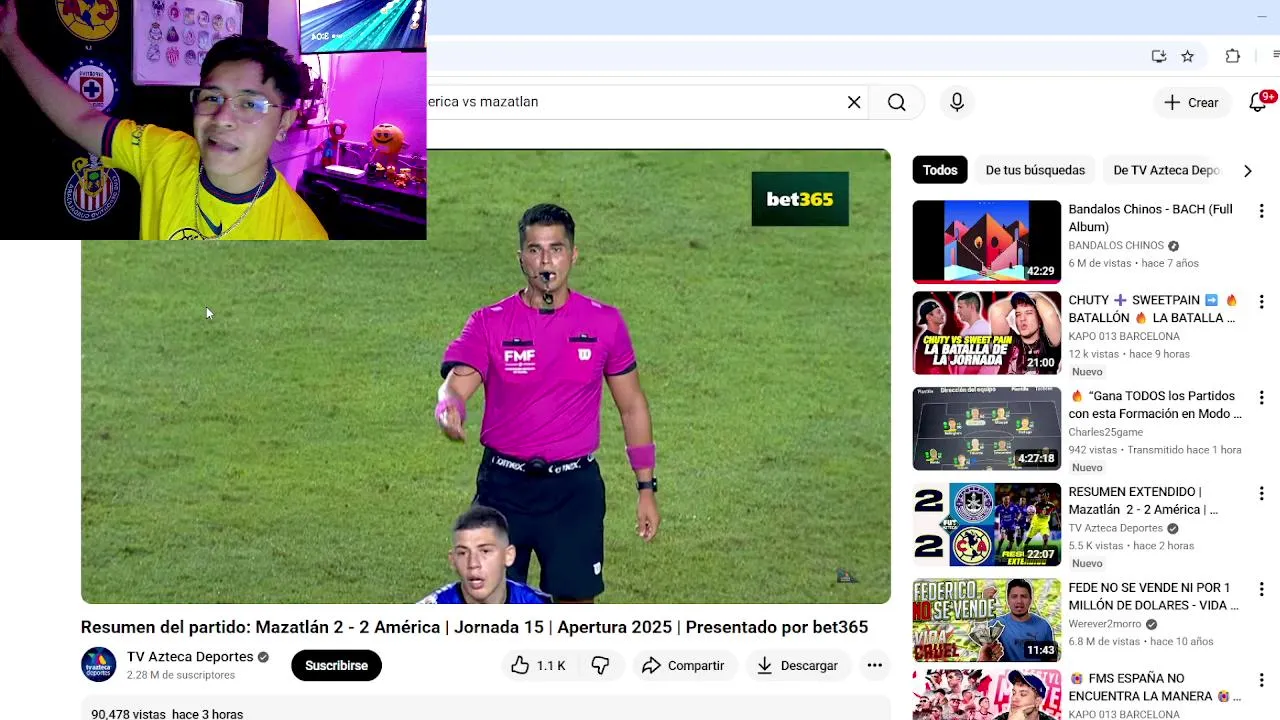Open the notifications bell

coord(1259,102)
